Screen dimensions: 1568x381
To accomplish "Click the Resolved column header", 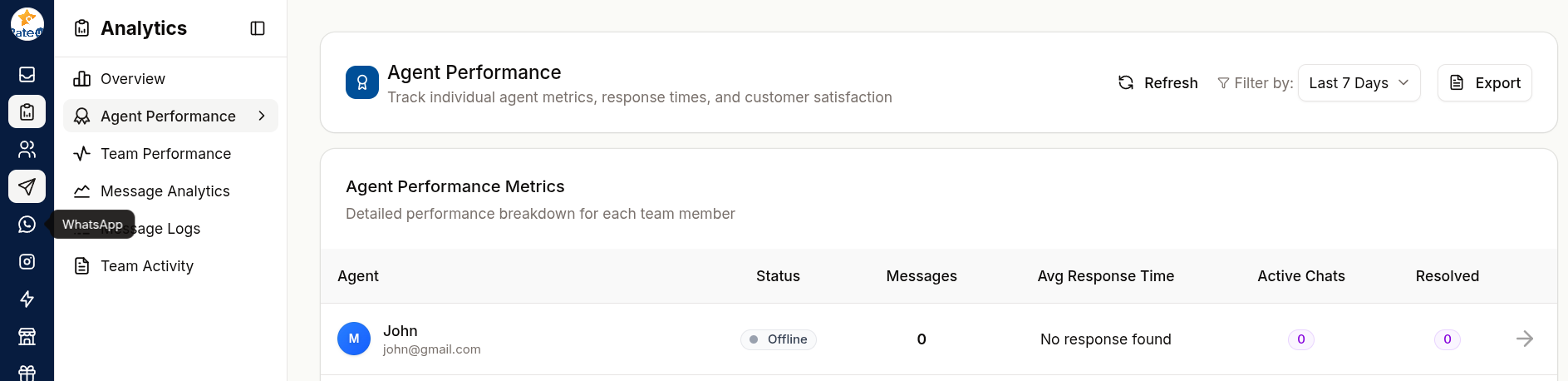I will (1448, 276).
